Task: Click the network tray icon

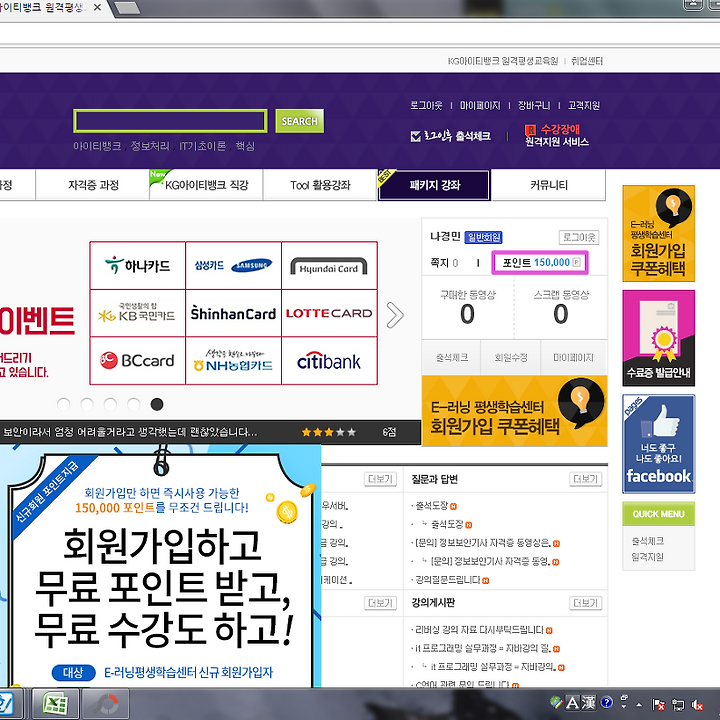Action: [678, 704]
